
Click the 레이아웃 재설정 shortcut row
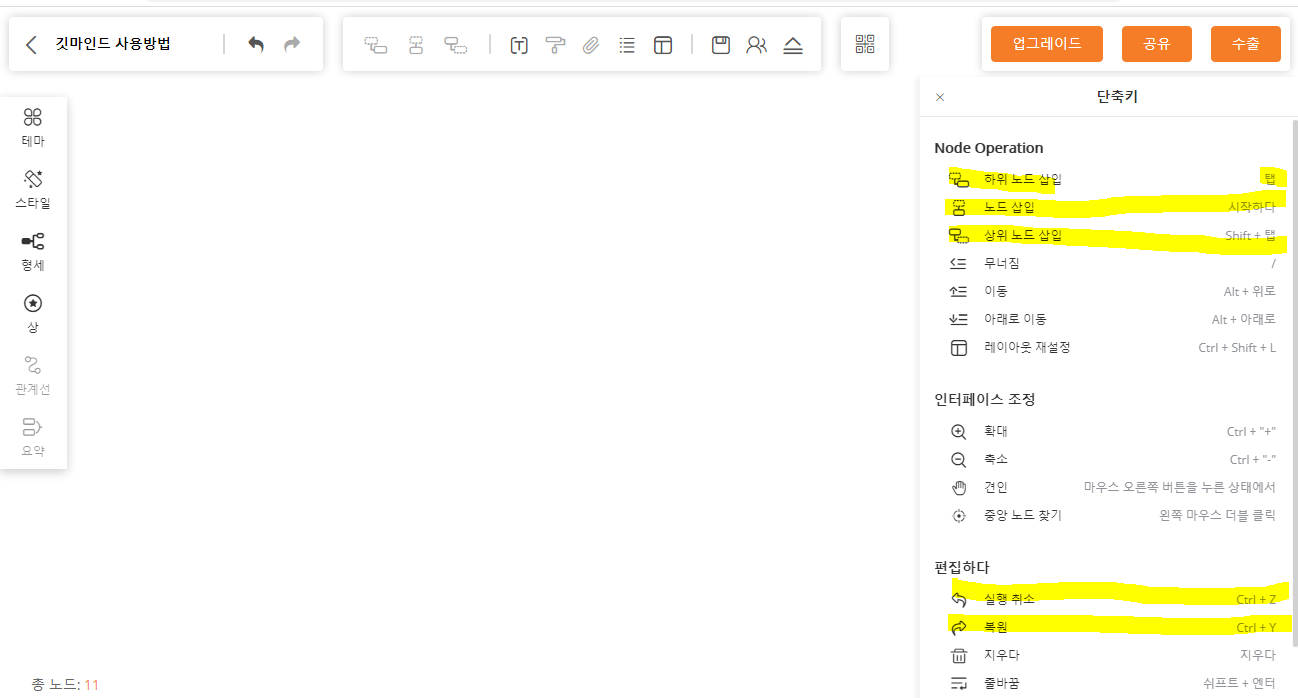[x=1113, y=348]
